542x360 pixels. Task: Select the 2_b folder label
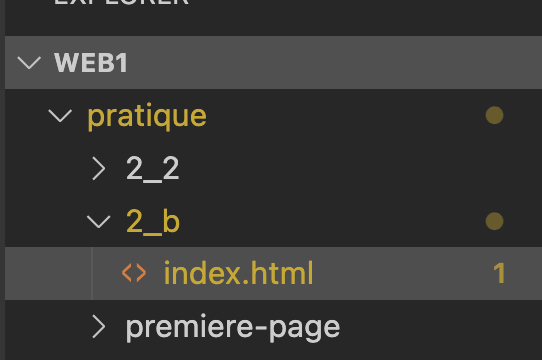pos(153,221)
